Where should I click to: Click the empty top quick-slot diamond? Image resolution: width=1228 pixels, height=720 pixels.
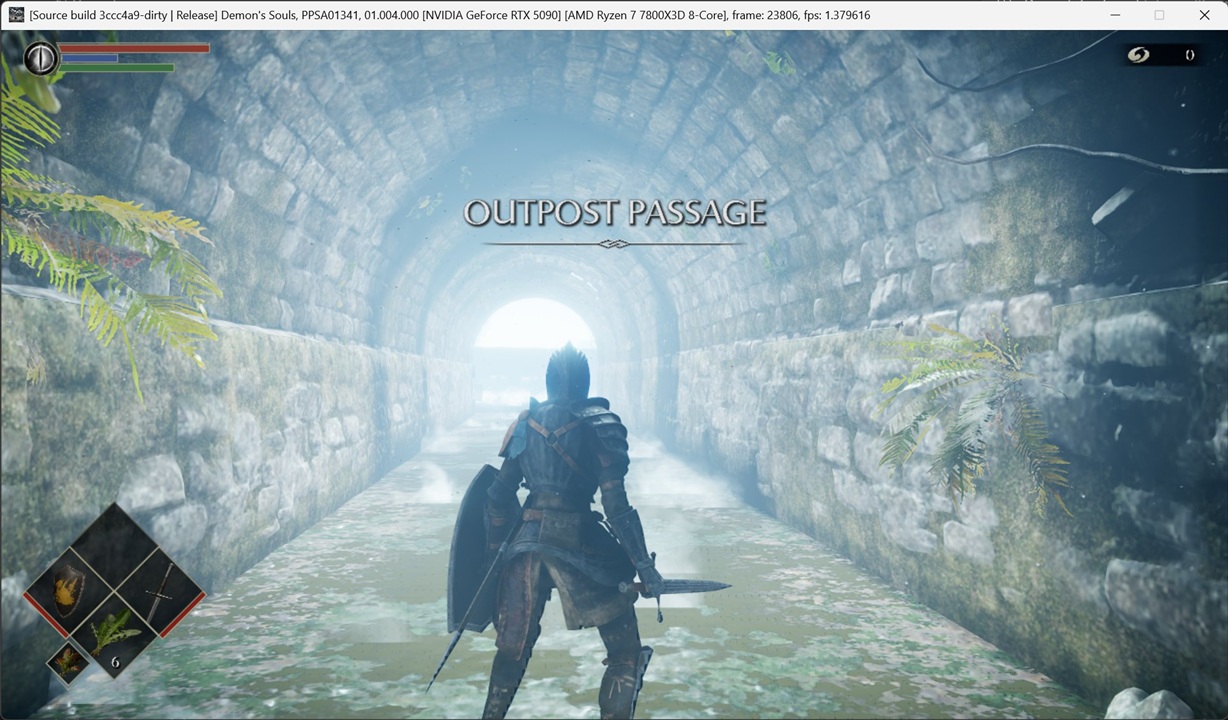pyautogui.click(x=114, y=548)
